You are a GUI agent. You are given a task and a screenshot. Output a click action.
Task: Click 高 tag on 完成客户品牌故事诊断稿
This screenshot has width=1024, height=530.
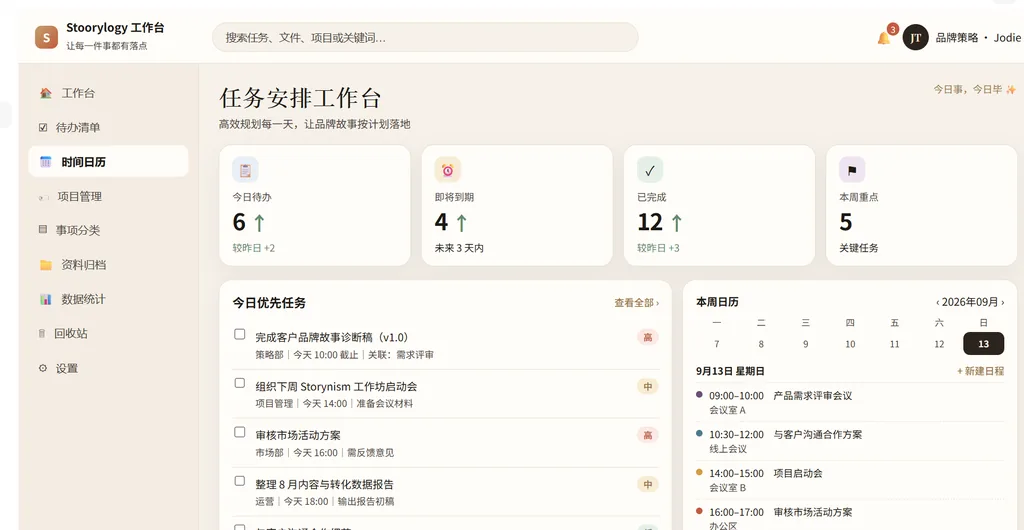648,337
